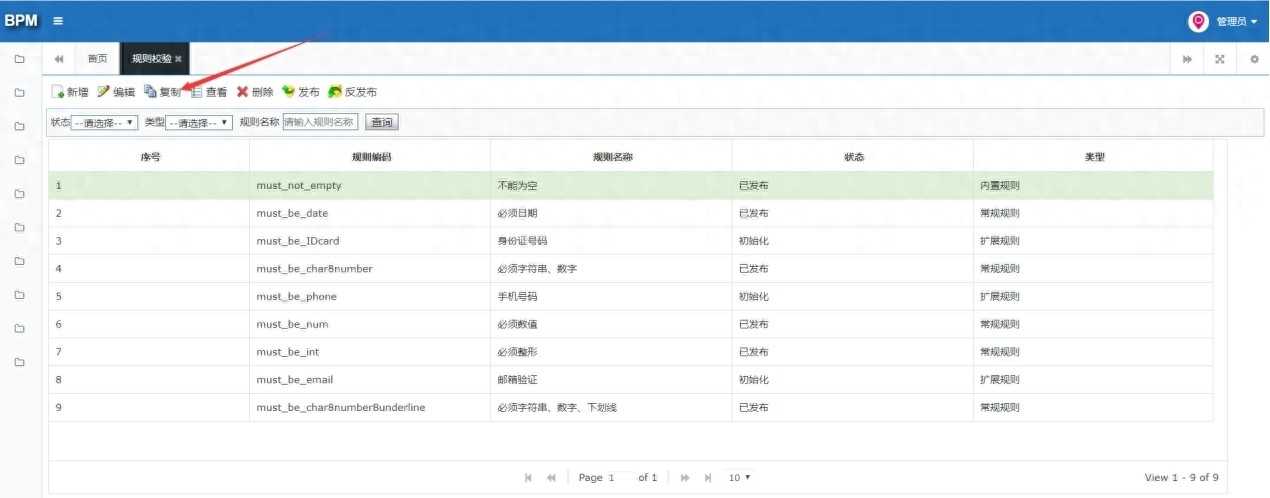
Task: Open the 类型 filter dropdown
Action: point(198,123)
